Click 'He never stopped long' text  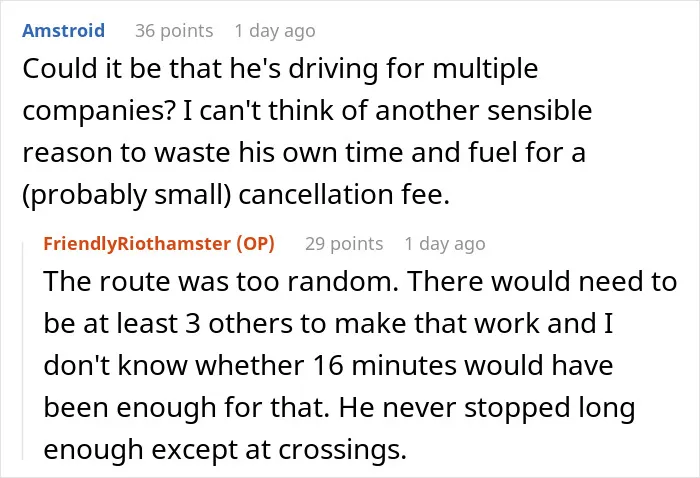tap(487, 407)
